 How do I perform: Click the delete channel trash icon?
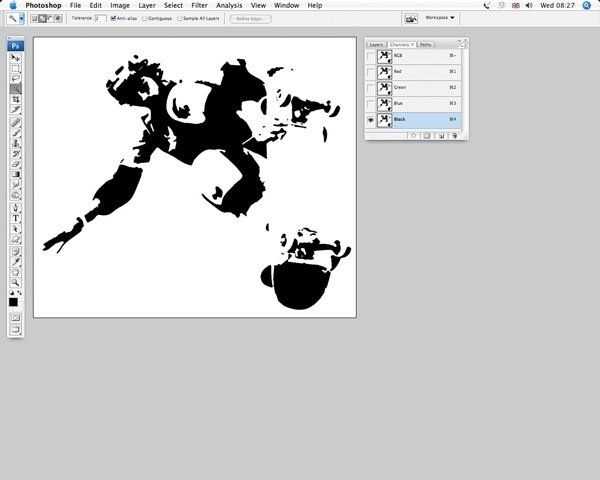[455, 135]
